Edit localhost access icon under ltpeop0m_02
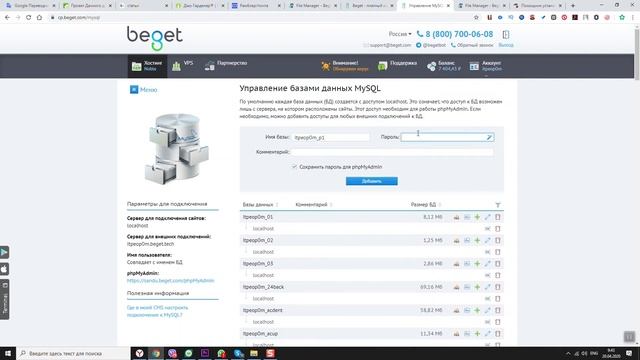 tap(488, 252)
